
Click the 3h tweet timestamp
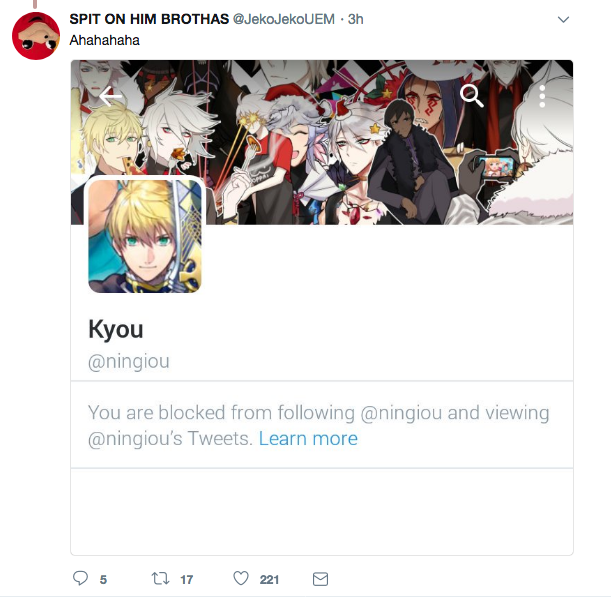355,19
